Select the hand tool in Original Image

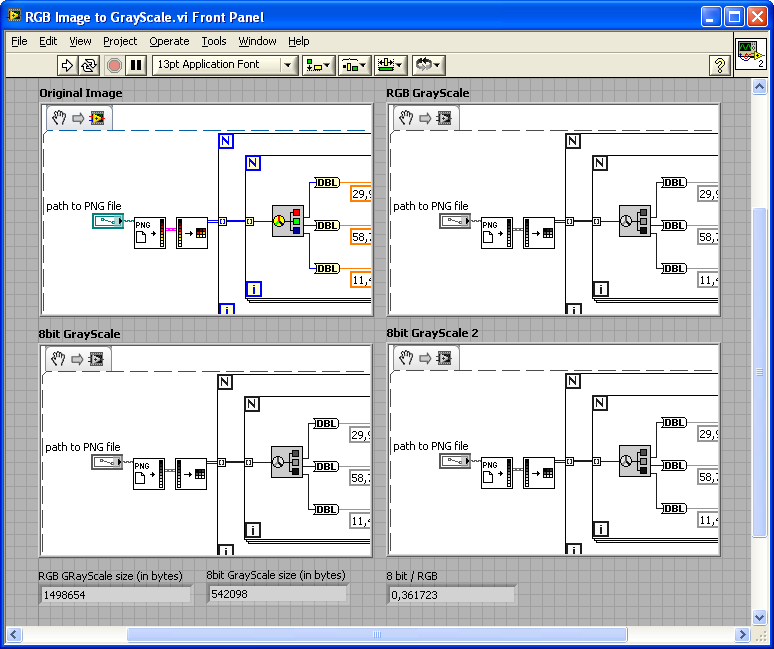(x=58, y=118)
